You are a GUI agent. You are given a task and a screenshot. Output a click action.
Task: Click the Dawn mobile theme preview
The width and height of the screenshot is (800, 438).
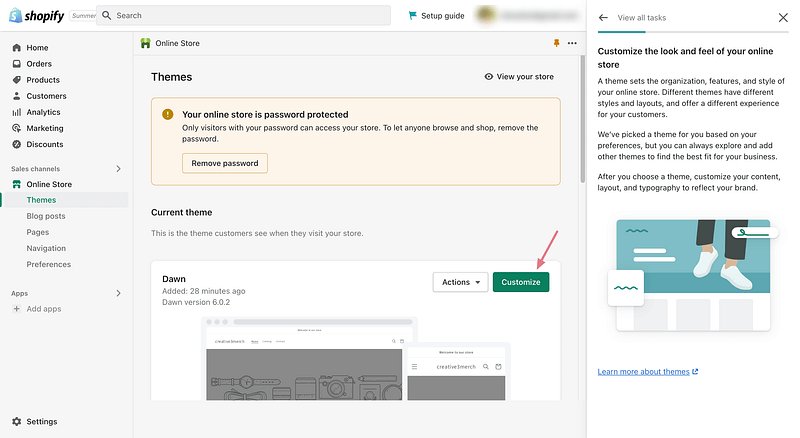coord(456,373)
